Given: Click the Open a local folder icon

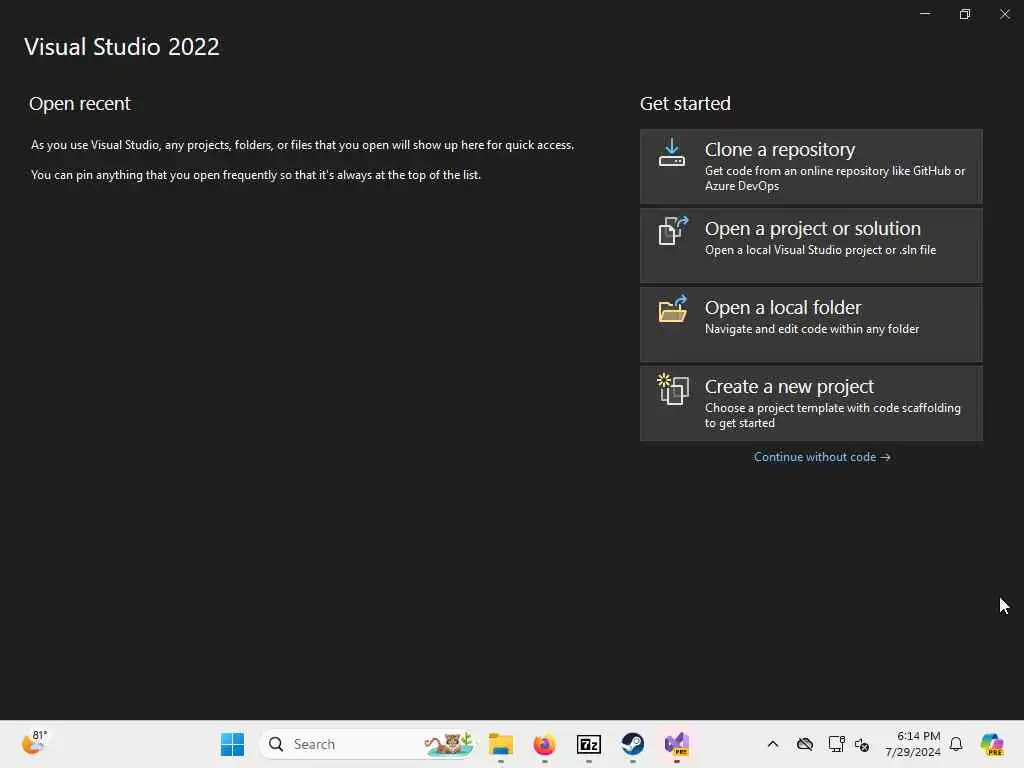Looking at the screenshot, I should coord(673,309).
